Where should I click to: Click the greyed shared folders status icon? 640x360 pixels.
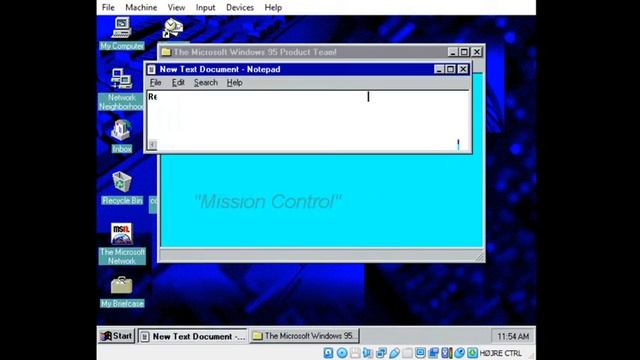pos(407,353)
